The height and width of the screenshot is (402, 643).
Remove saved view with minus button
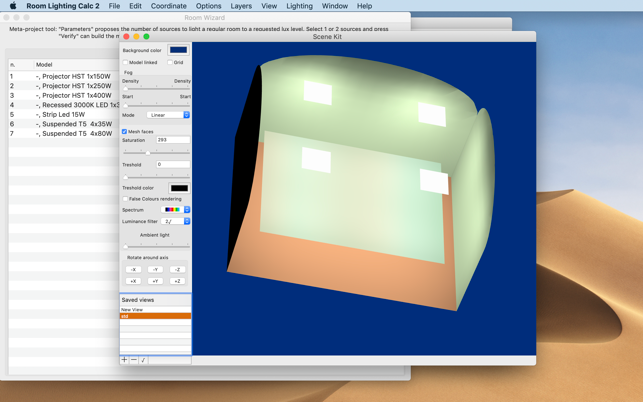(134, 360)
